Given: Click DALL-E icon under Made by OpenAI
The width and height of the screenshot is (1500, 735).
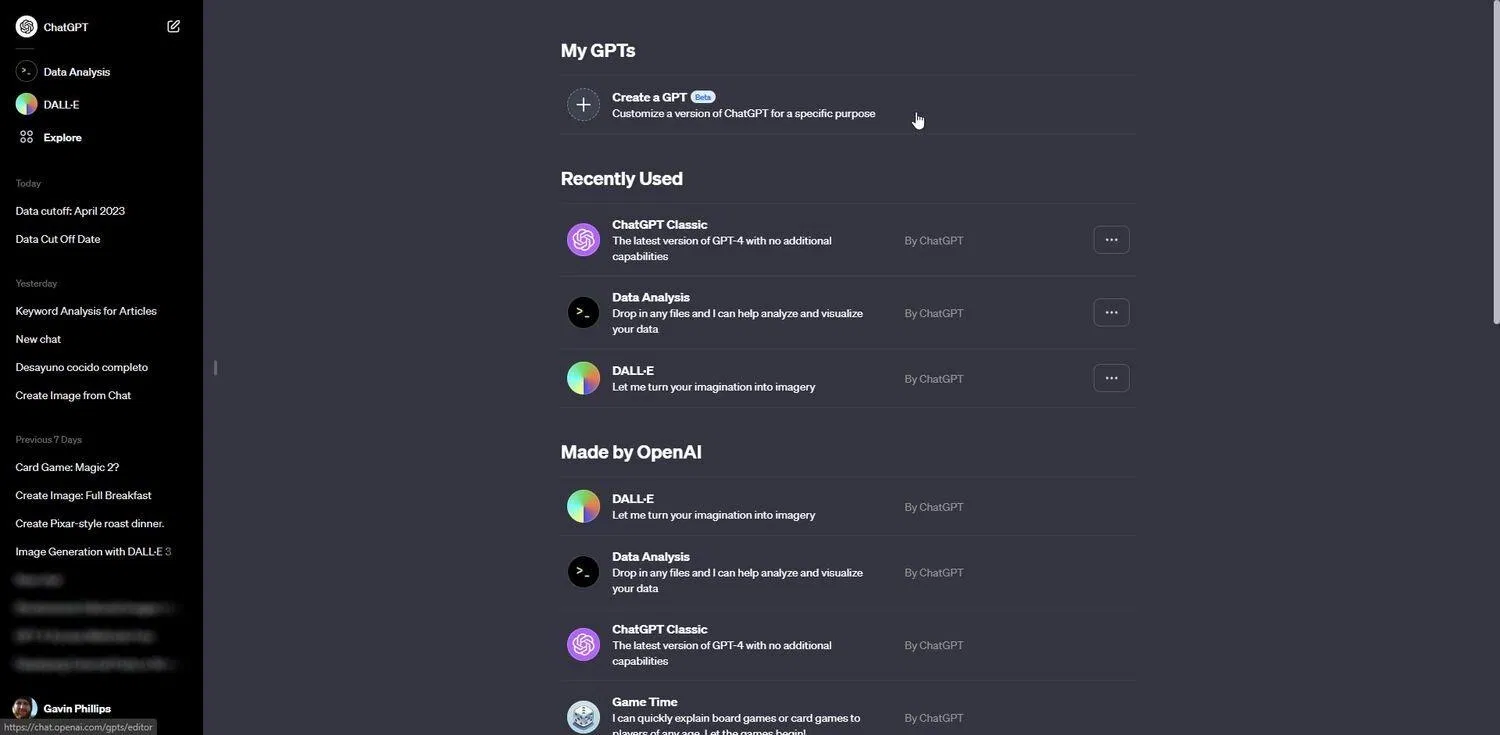Looking at the screenshot, I should [583, 506].
